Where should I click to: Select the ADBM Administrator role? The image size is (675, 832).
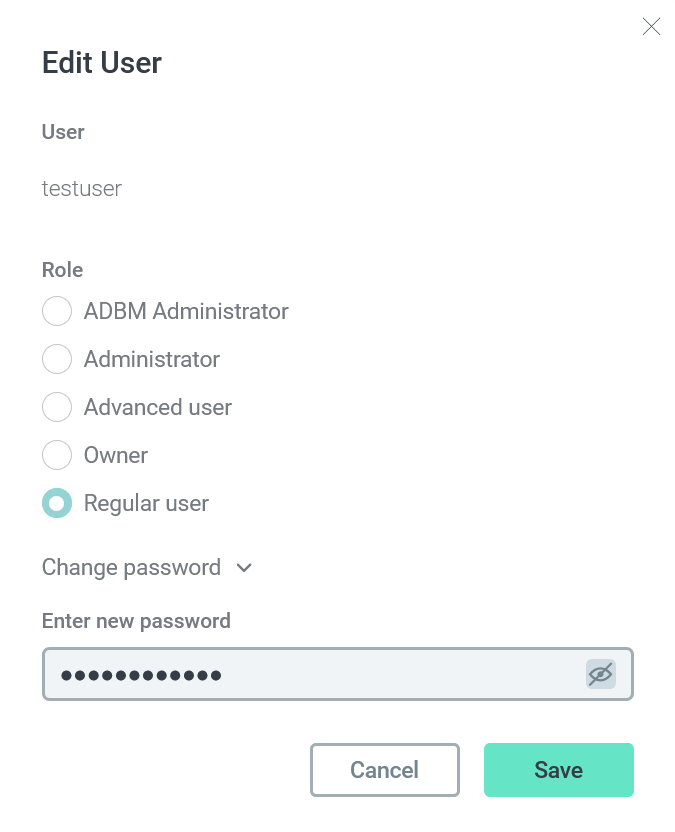click(57, 311)
